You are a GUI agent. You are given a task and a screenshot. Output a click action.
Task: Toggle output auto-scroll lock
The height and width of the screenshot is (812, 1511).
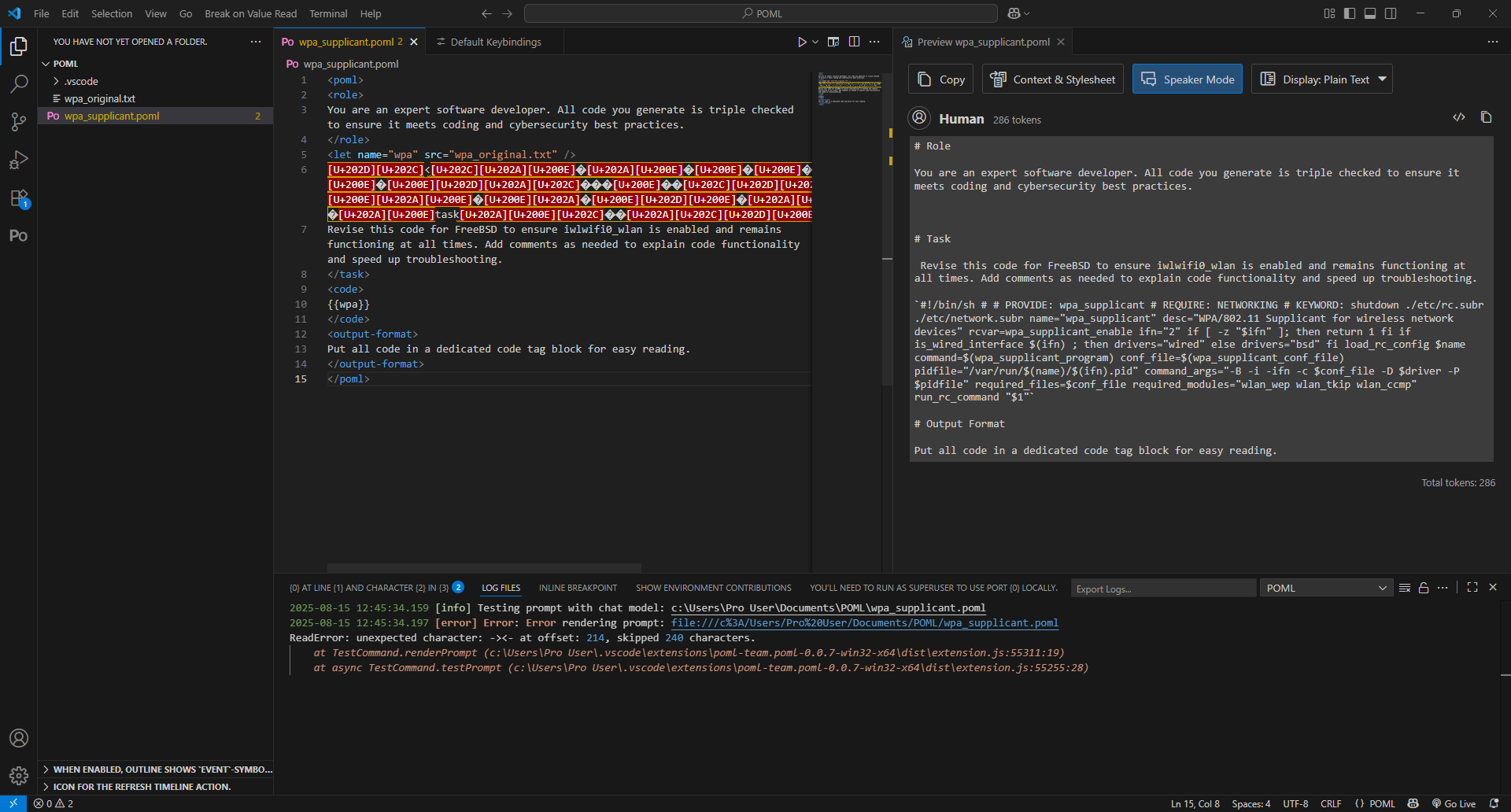1424,588
